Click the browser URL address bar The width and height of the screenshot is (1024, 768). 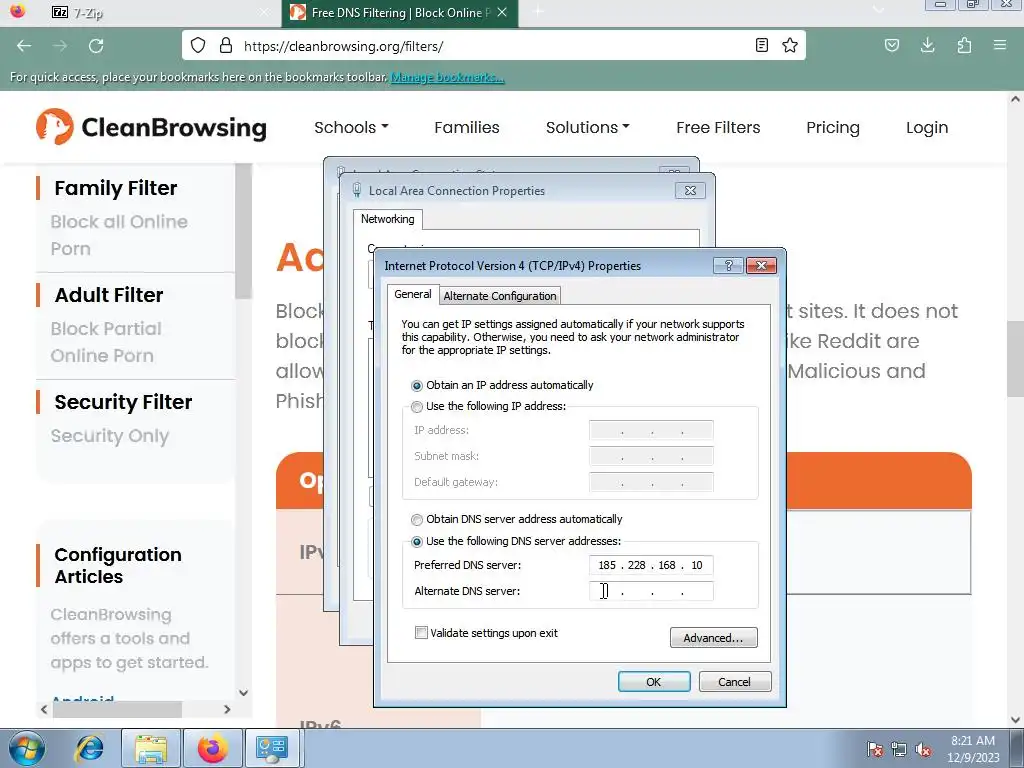[493, 46]
